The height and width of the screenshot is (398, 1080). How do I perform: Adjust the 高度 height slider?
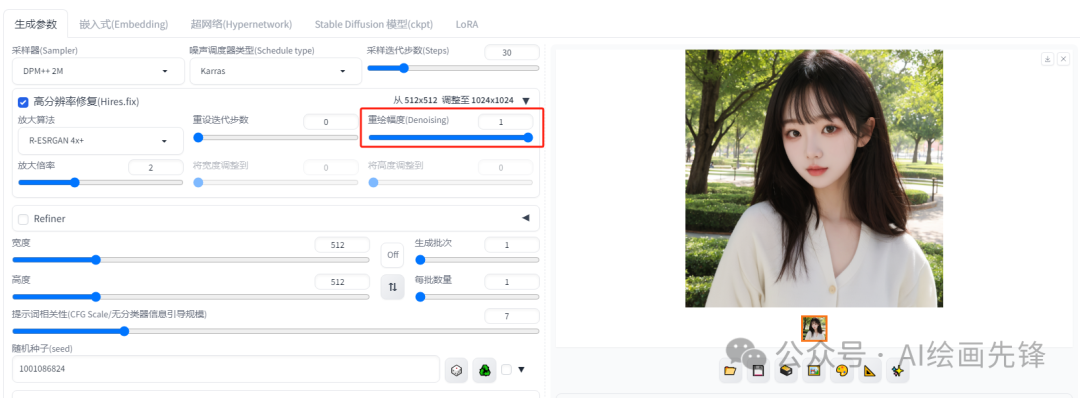click(x=191, y=297)
